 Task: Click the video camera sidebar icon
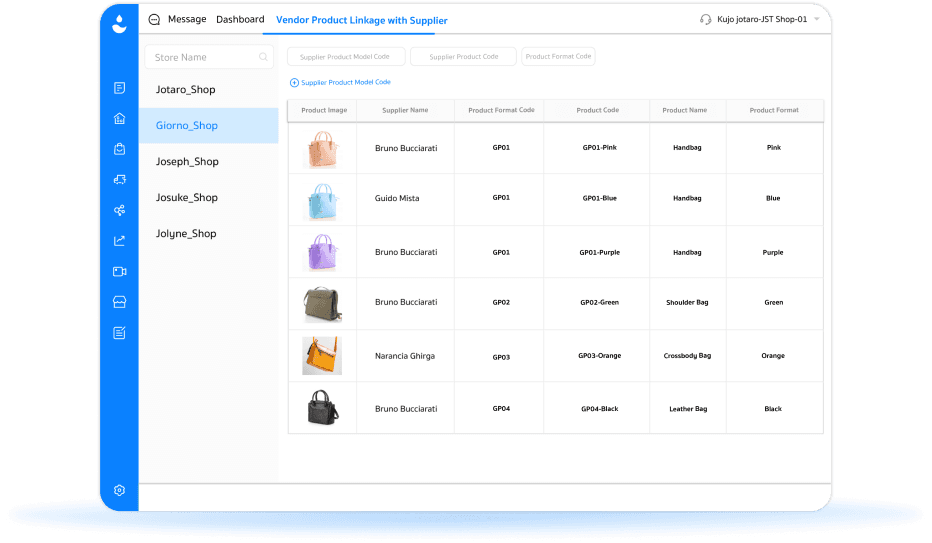click(119, 271)
